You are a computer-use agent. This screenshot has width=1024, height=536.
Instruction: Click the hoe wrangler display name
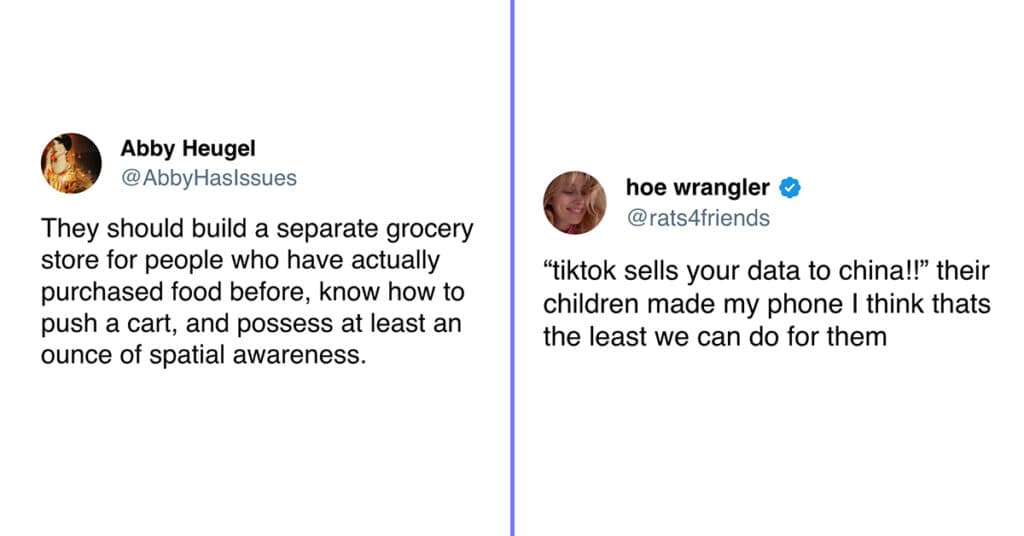697,187
